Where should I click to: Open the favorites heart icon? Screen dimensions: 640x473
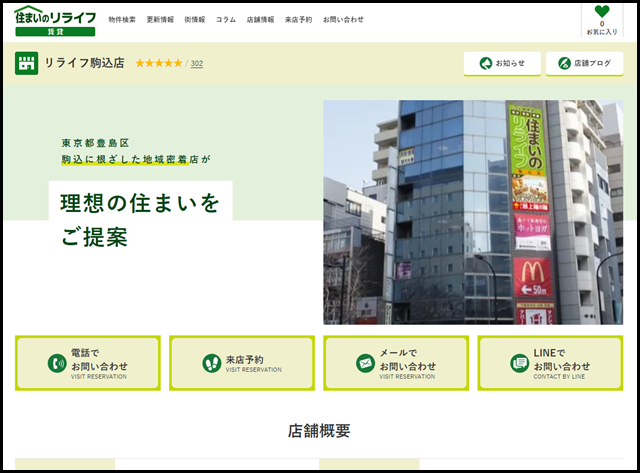pyautogui.click(x=602, y=11)
